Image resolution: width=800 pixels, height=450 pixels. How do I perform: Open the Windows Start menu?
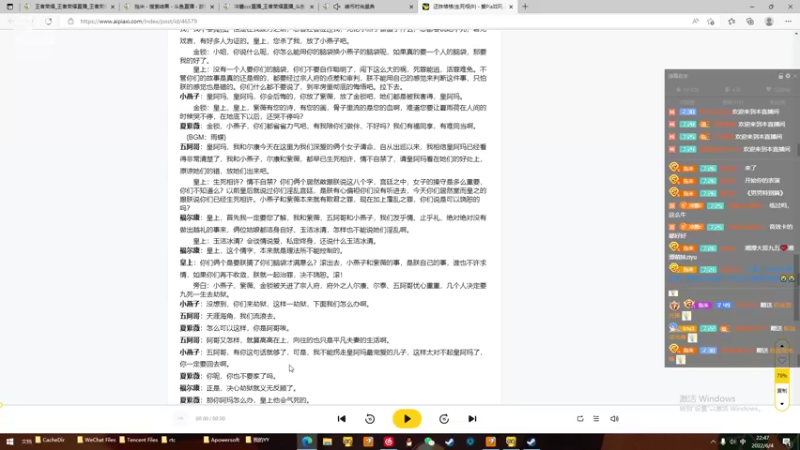tap(9, 441)
